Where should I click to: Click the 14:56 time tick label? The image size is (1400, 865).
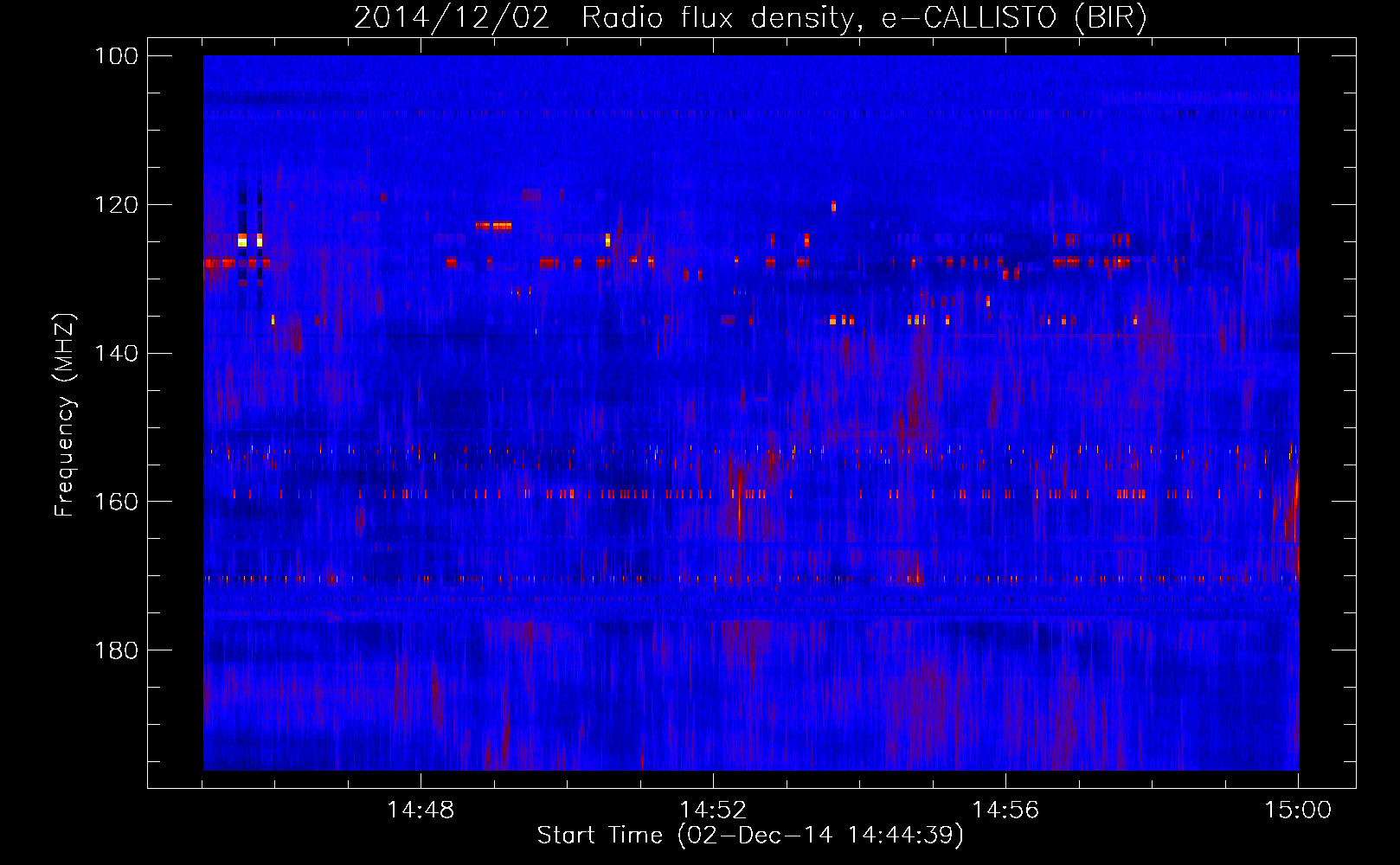[x=1005, y=811]
